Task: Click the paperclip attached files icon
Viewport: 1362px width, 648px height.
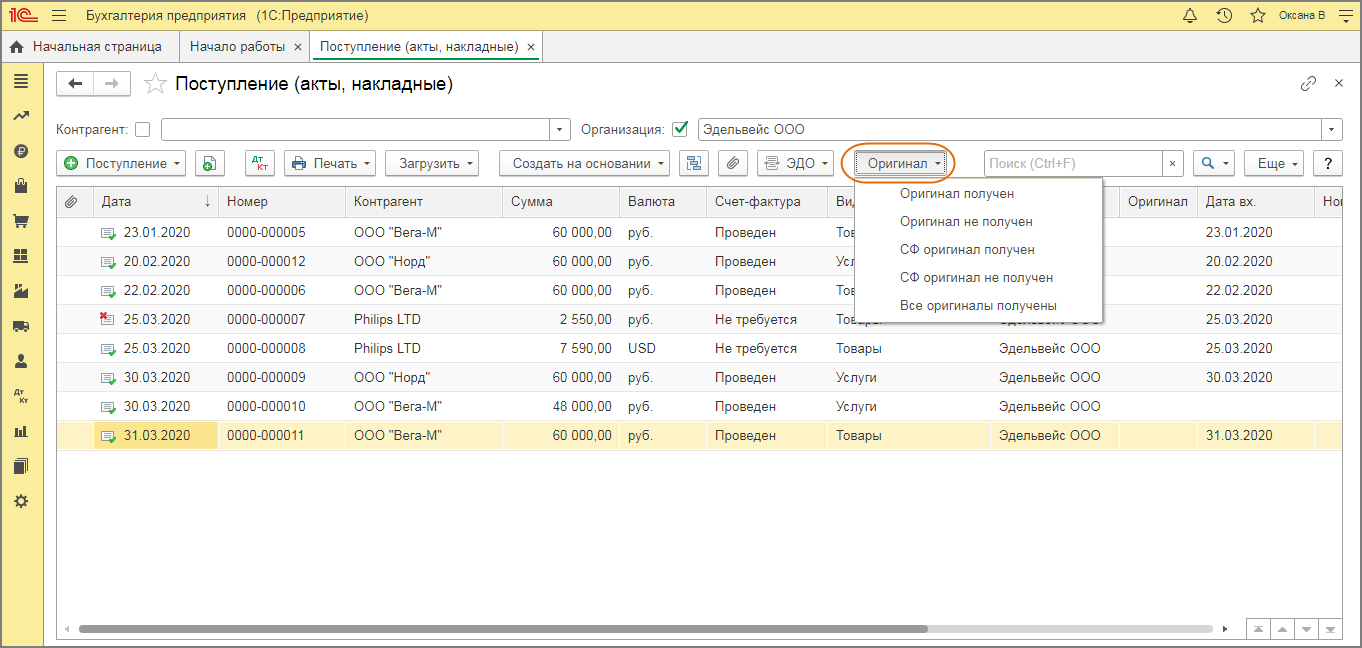Action: tap(733, 163)
